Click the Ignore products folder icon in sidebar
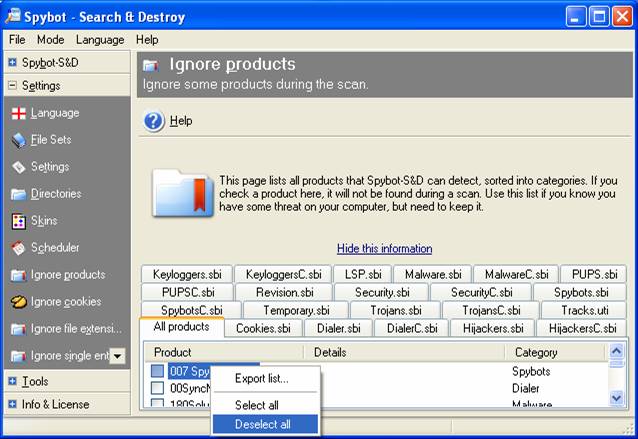 19,275
